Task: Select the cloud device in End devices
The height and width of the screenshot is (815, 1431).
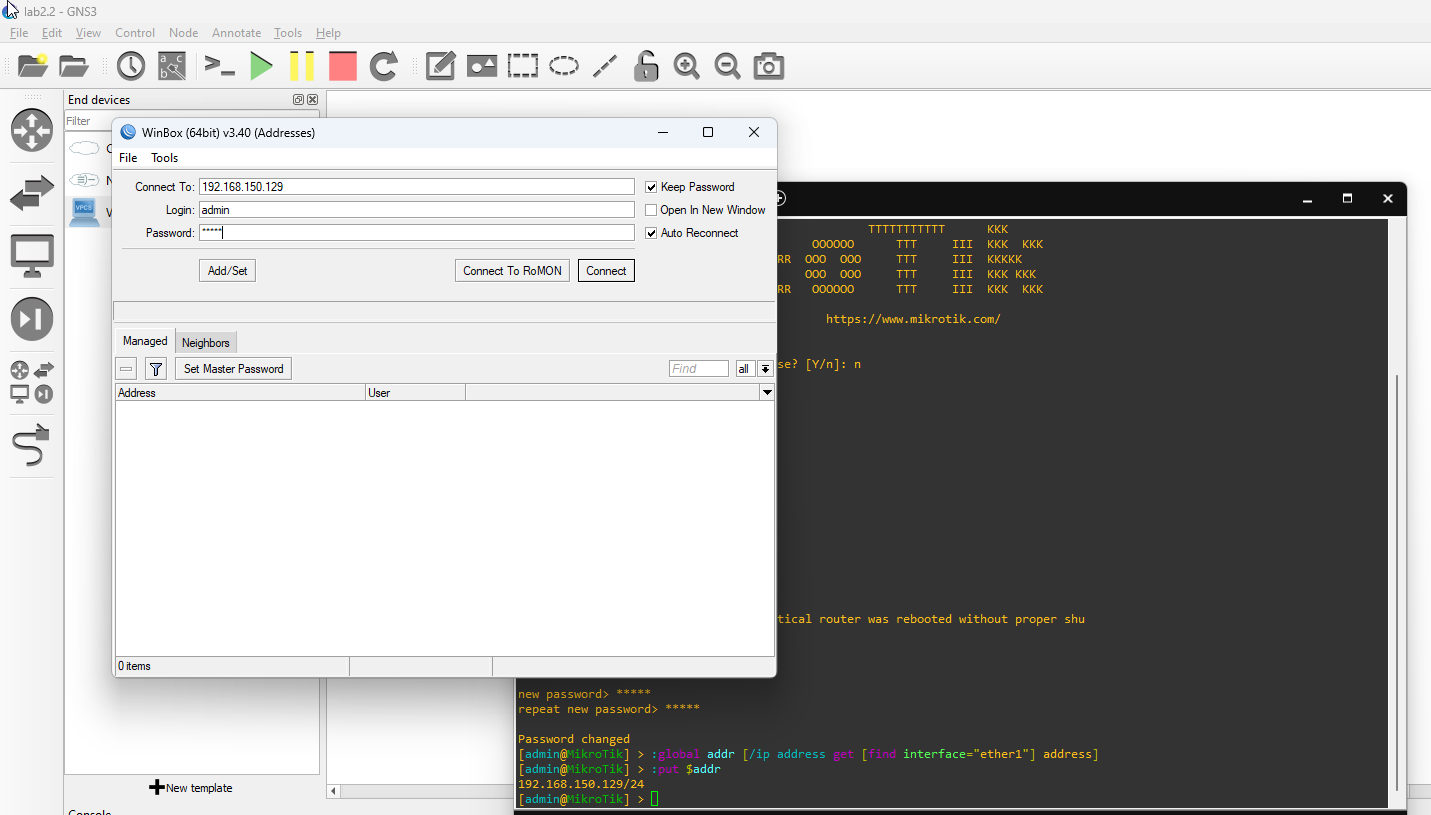Action: coord(84,149)
